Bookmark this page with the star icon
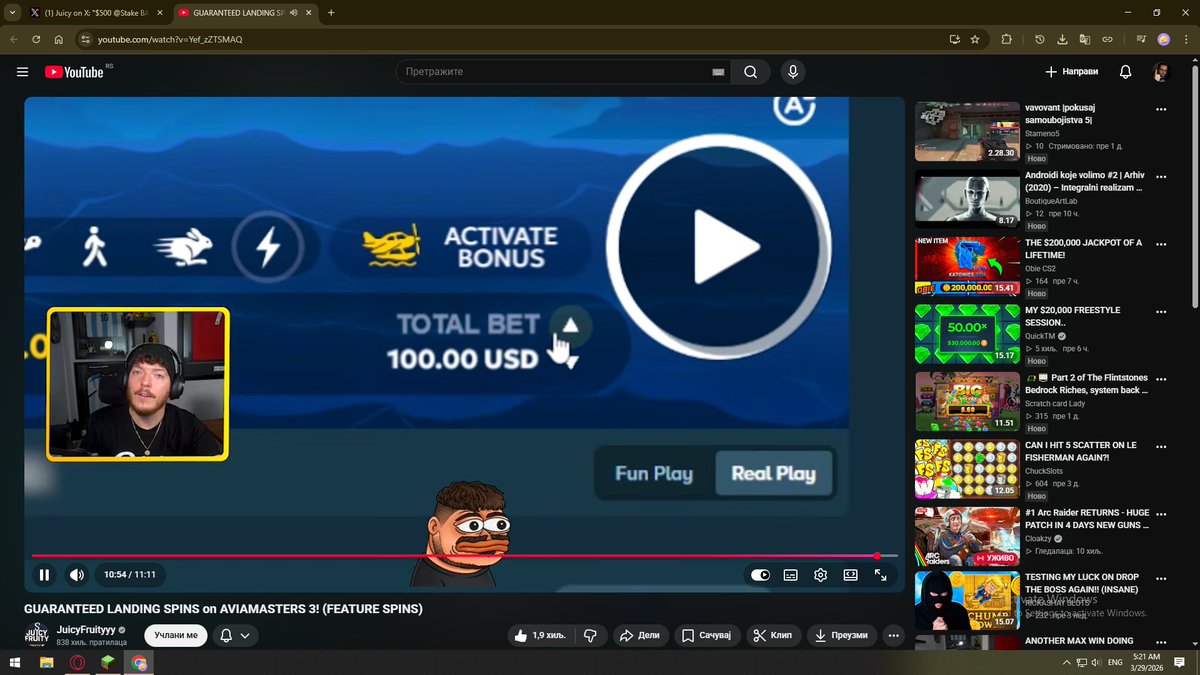The image size is (1200, 675). click(x=975, y=39)
